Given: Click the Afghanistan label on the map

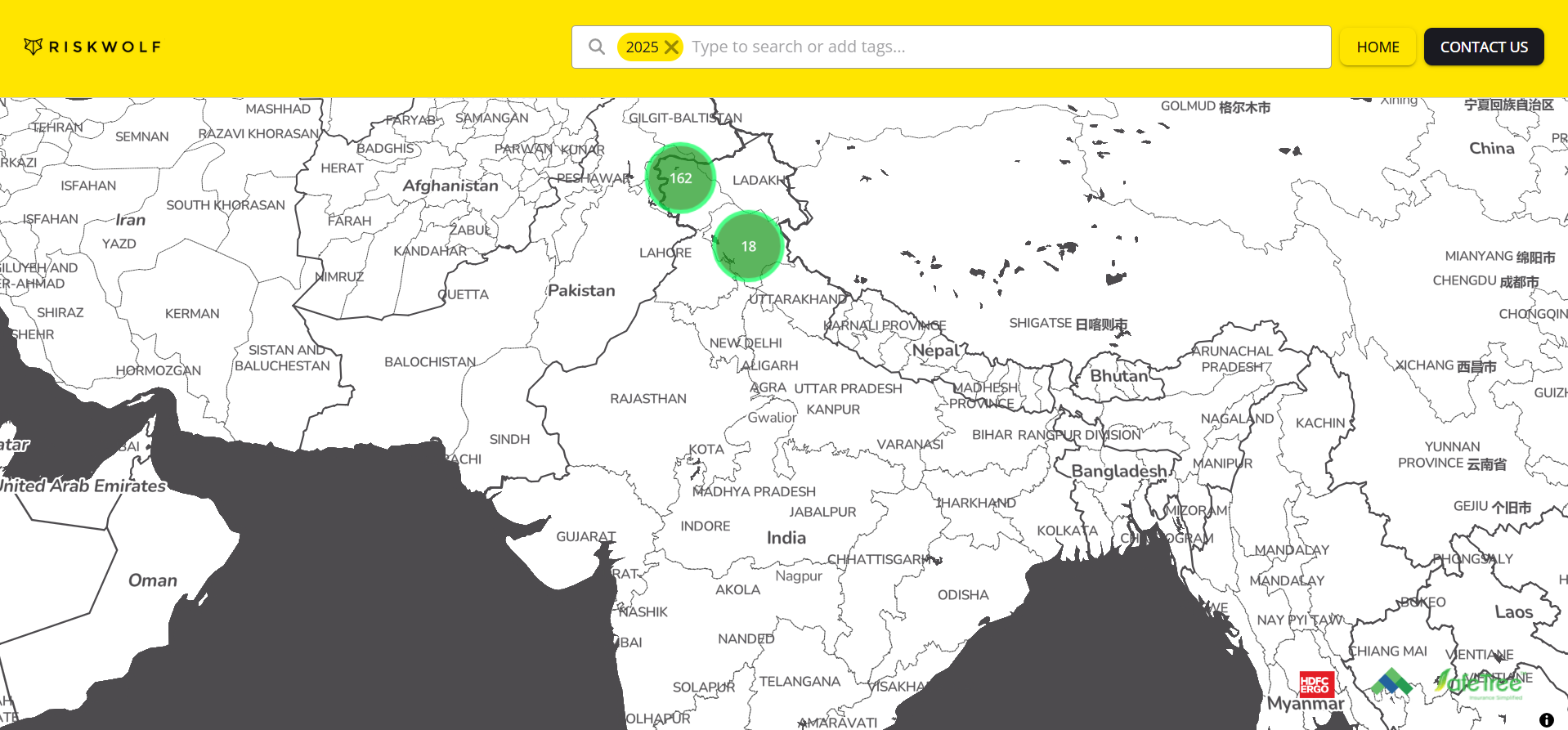Looking at the screenshot, I should [x=450, y=186].
